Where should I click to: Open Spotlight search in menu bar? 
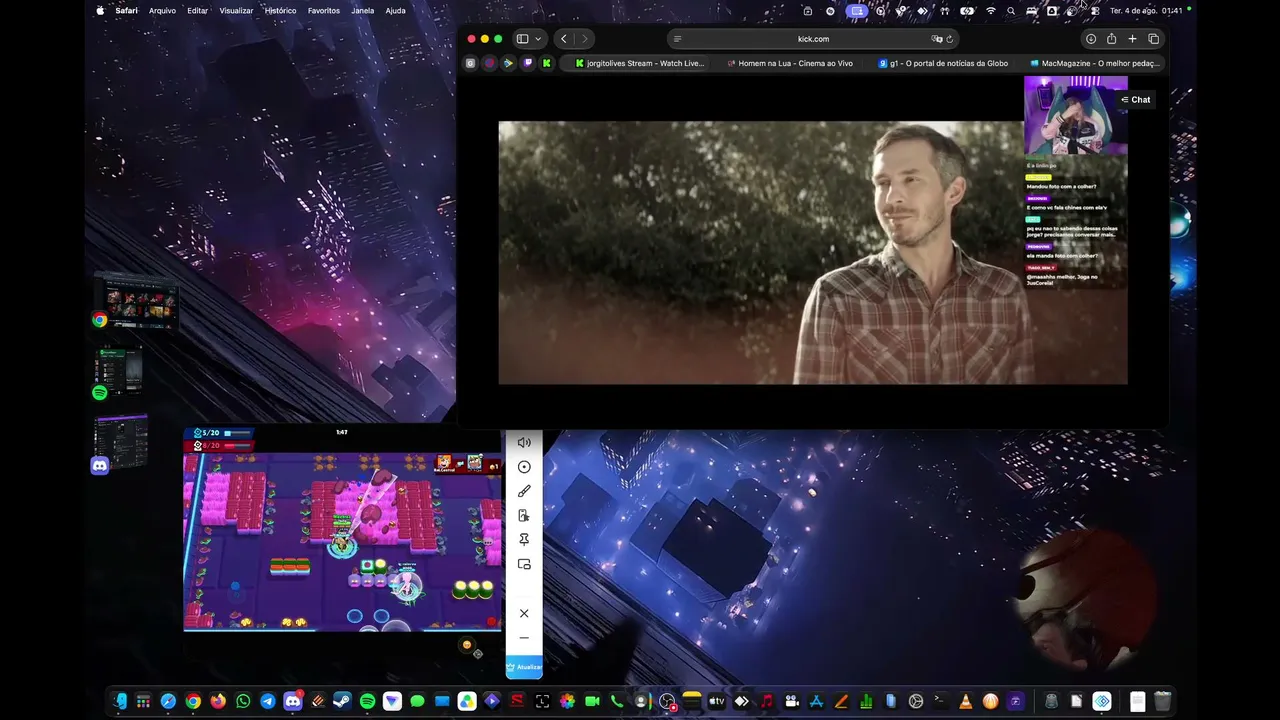pos(1011,11)
